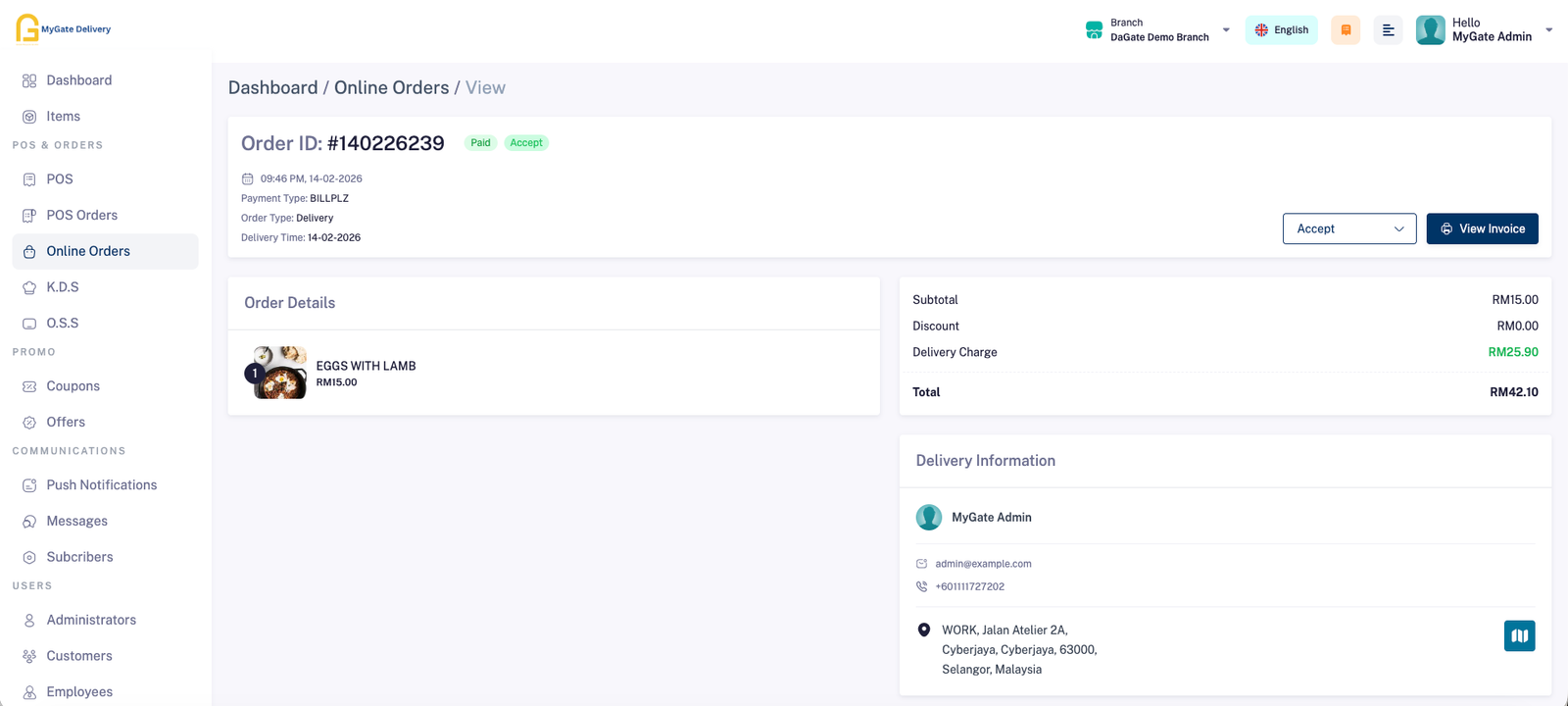This screenshot has width=1568, height=706.
Task: Click the Customers sidebar icon
Action: [x=29, y=656]
